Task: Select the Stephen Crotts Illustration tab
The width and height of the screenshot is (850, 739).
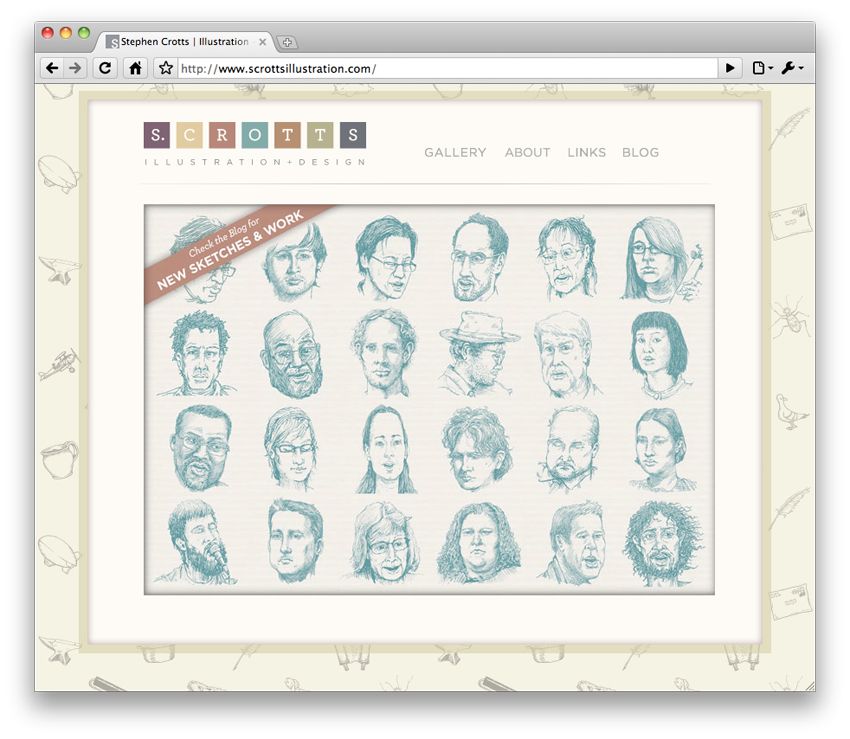Action: 180,42
